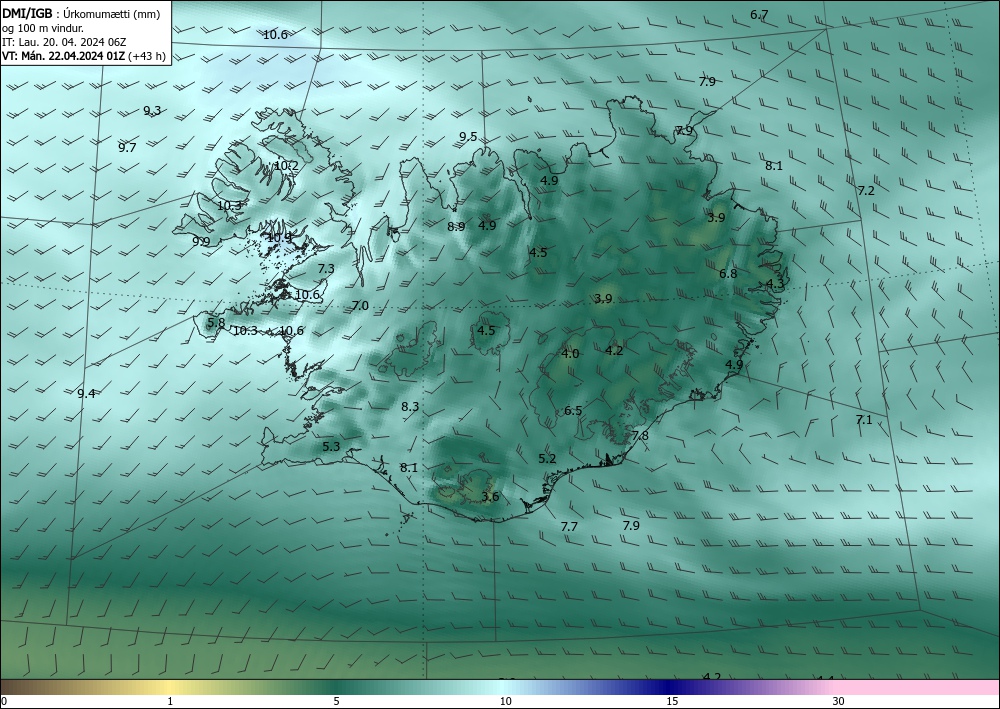Click the 7.7 value off the south coast
1000x709 pixels.
click(569, 527)
